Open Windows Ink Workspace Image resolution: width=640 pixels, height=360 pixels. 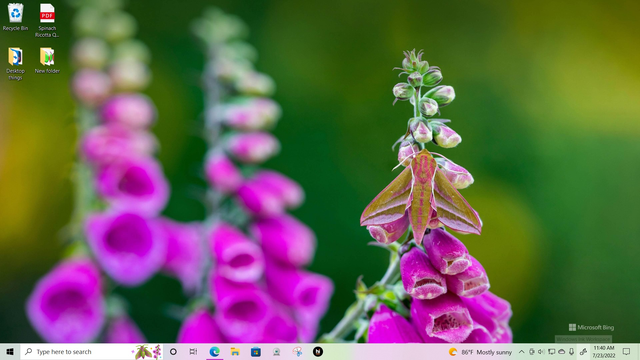(x=583, y=351)
